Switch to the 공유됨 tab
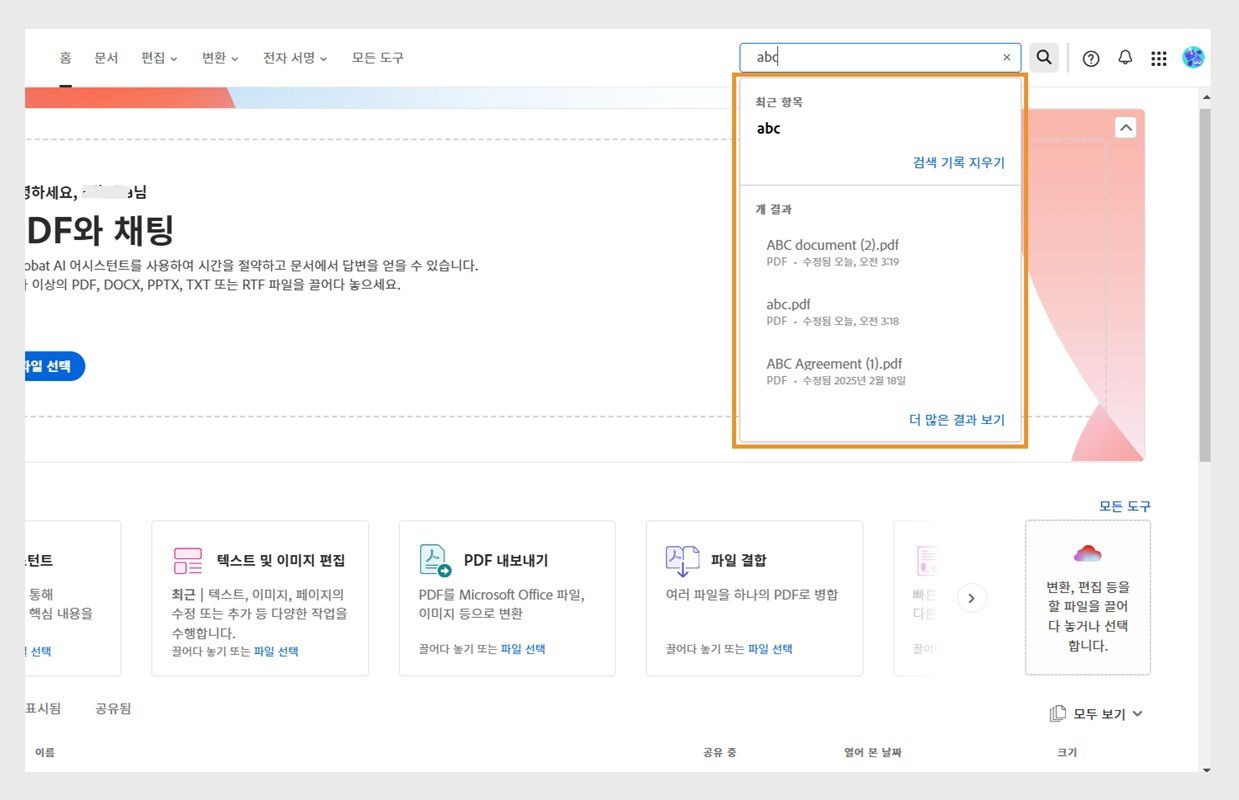 112,708
